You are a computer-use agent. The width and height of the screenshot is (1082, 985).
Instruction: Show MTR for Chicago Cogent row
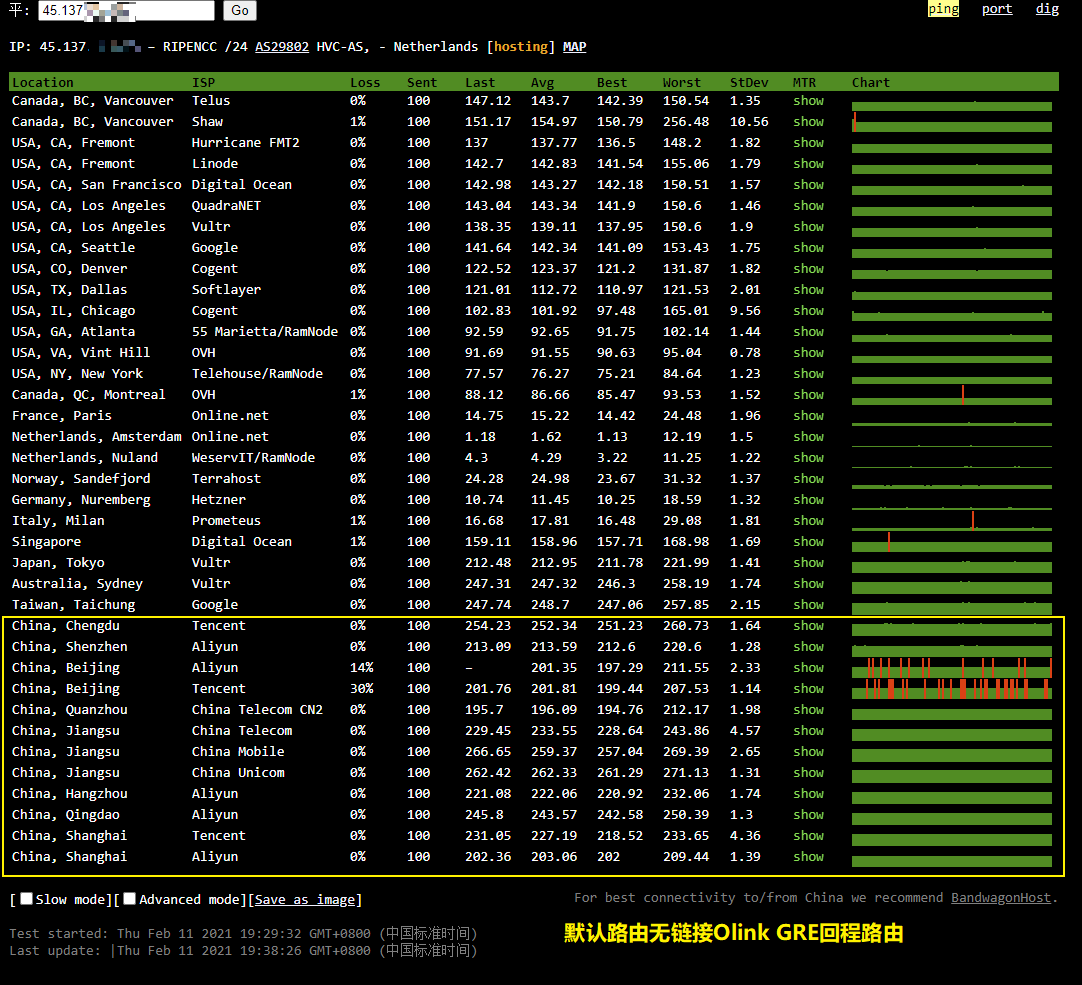pyautogui.click(x=808, y=311)
